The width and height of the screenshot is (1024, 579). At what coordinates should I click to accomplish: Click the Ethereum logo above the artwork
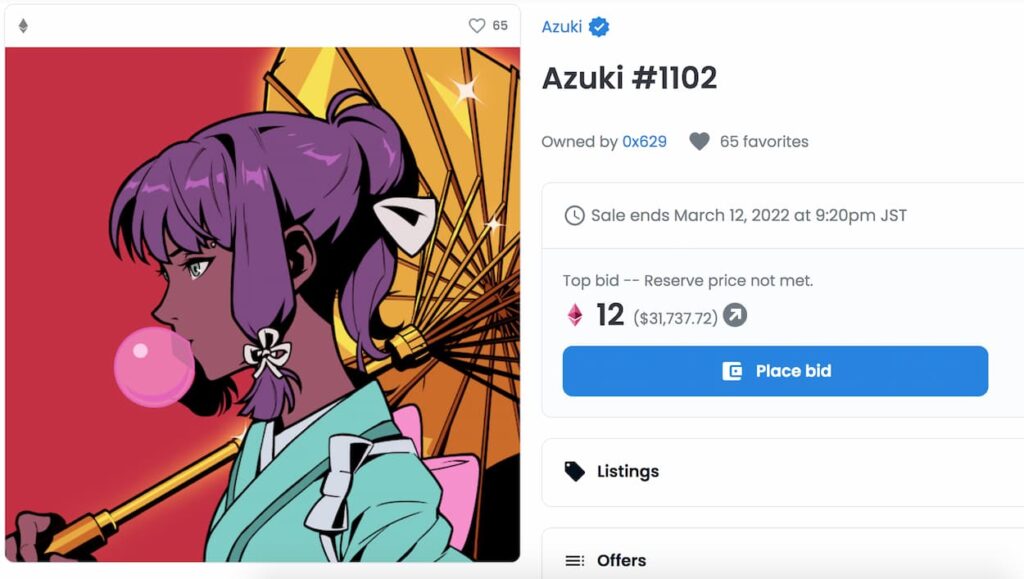pyautogui.click(x=24, y=25)
